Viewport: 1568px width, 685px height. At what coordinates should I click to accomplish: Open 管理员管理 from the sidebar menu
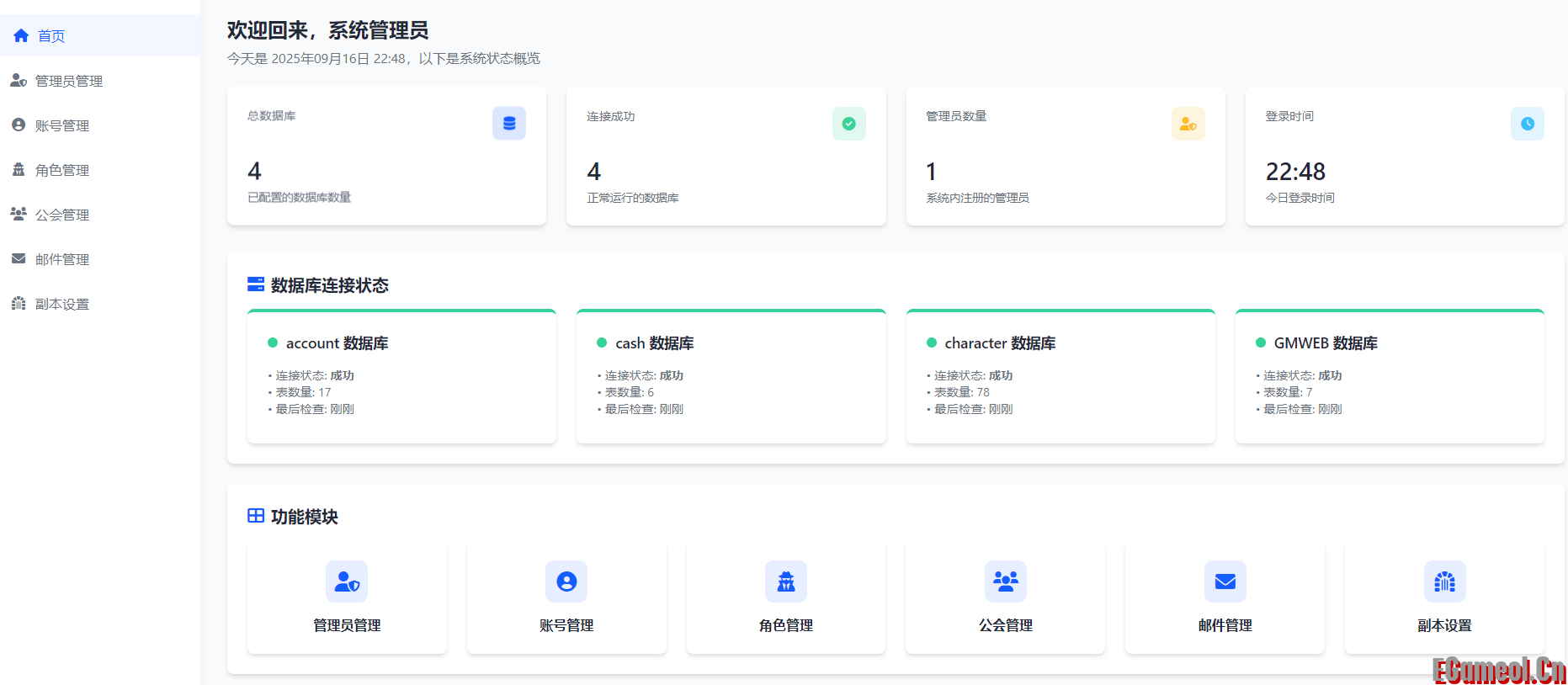(x=68, y=81)
